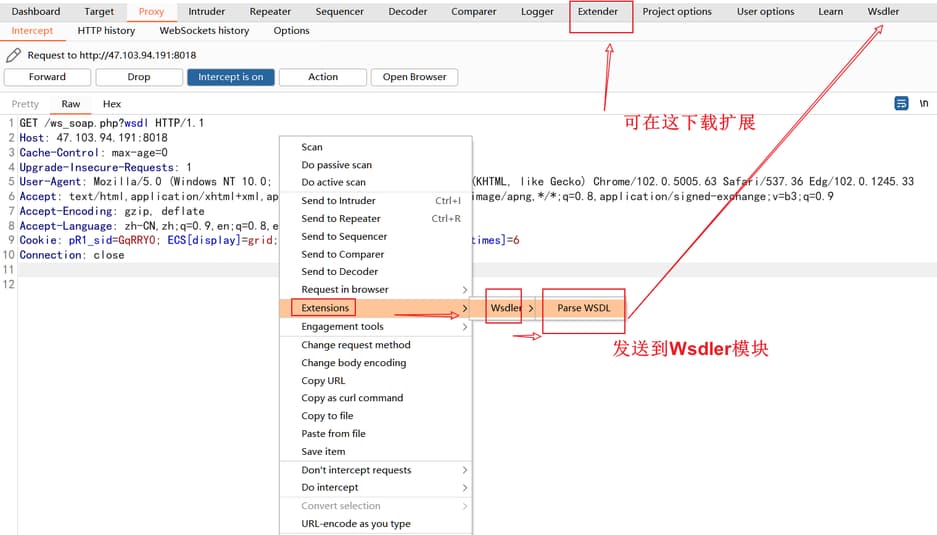Select Send to Decoder

(x=376, y=272)
